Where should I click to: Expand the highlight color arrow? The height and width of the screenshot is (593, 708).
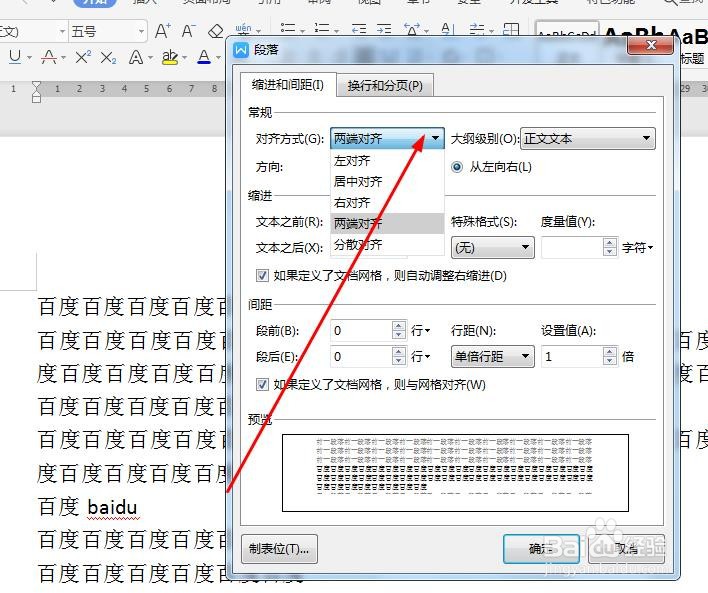(x=184, y=58)
